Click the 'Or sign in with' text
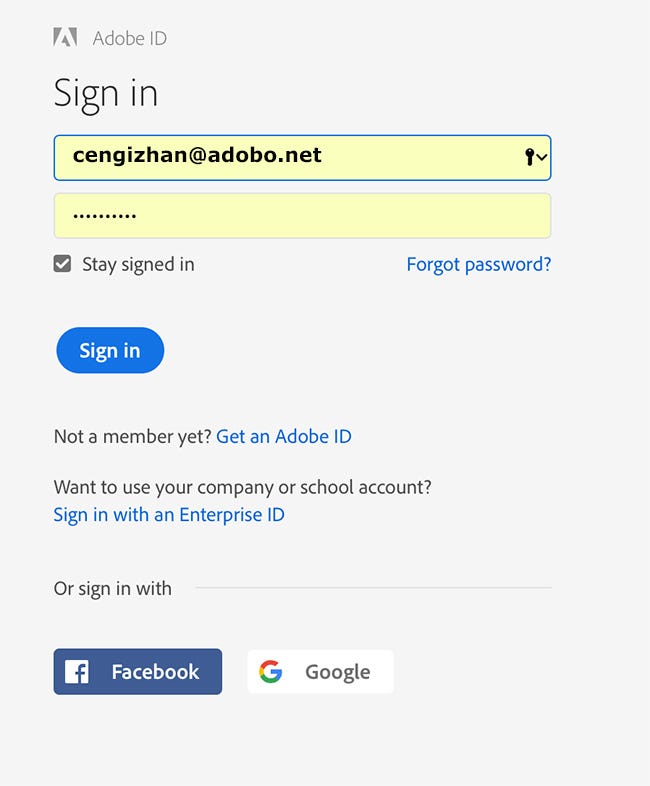650x786 pixels. point(113,588)
